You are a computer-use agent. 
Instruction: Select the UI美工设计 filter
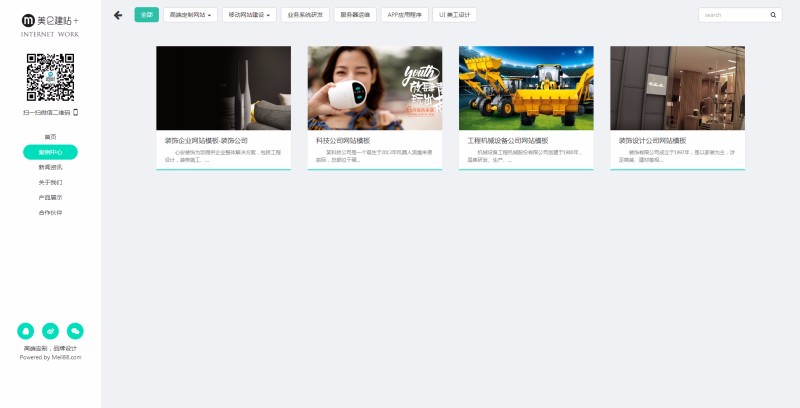click(455, 15)
